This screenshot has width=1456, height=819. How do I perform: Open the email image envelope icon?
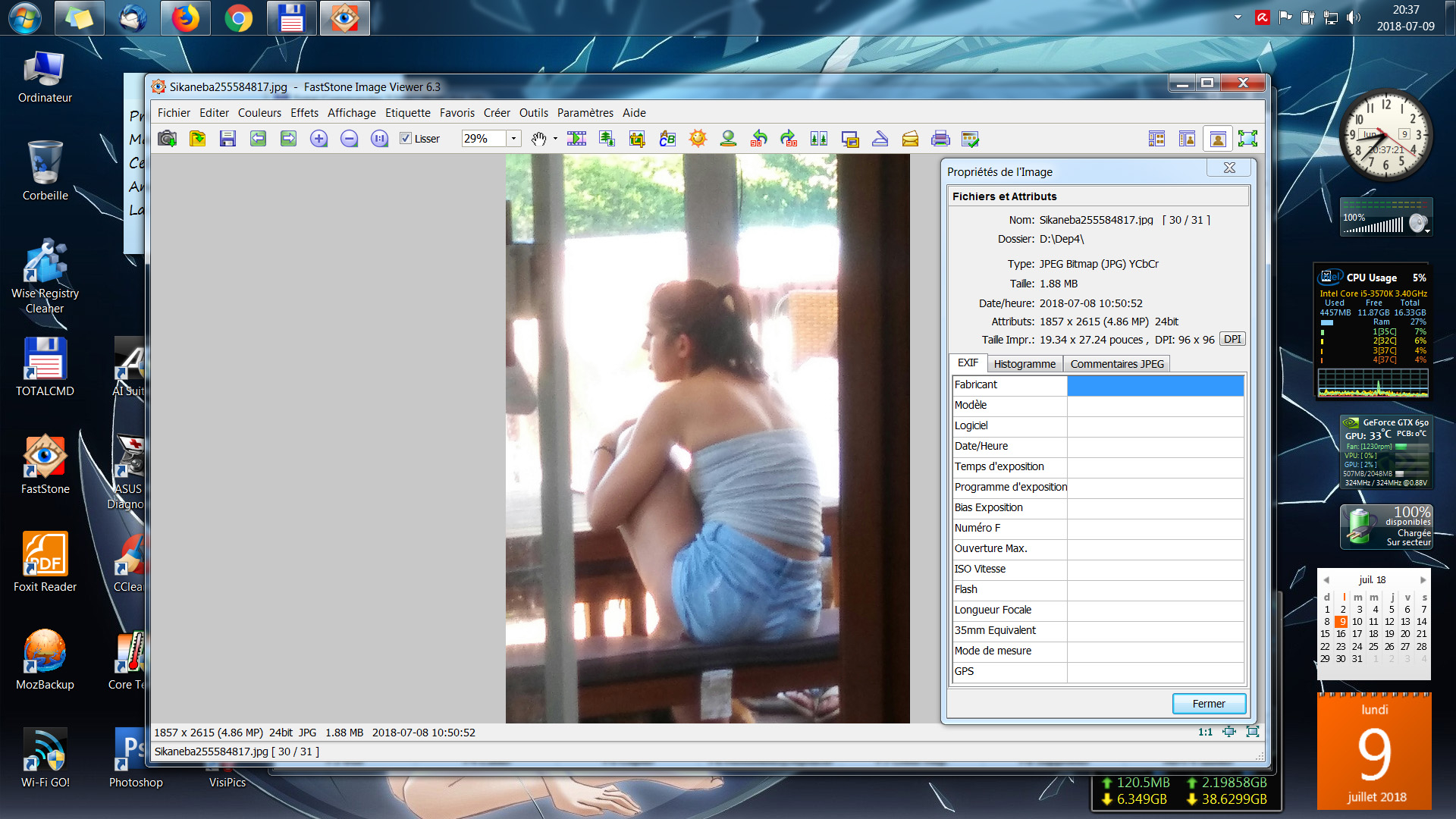[910, 139]
